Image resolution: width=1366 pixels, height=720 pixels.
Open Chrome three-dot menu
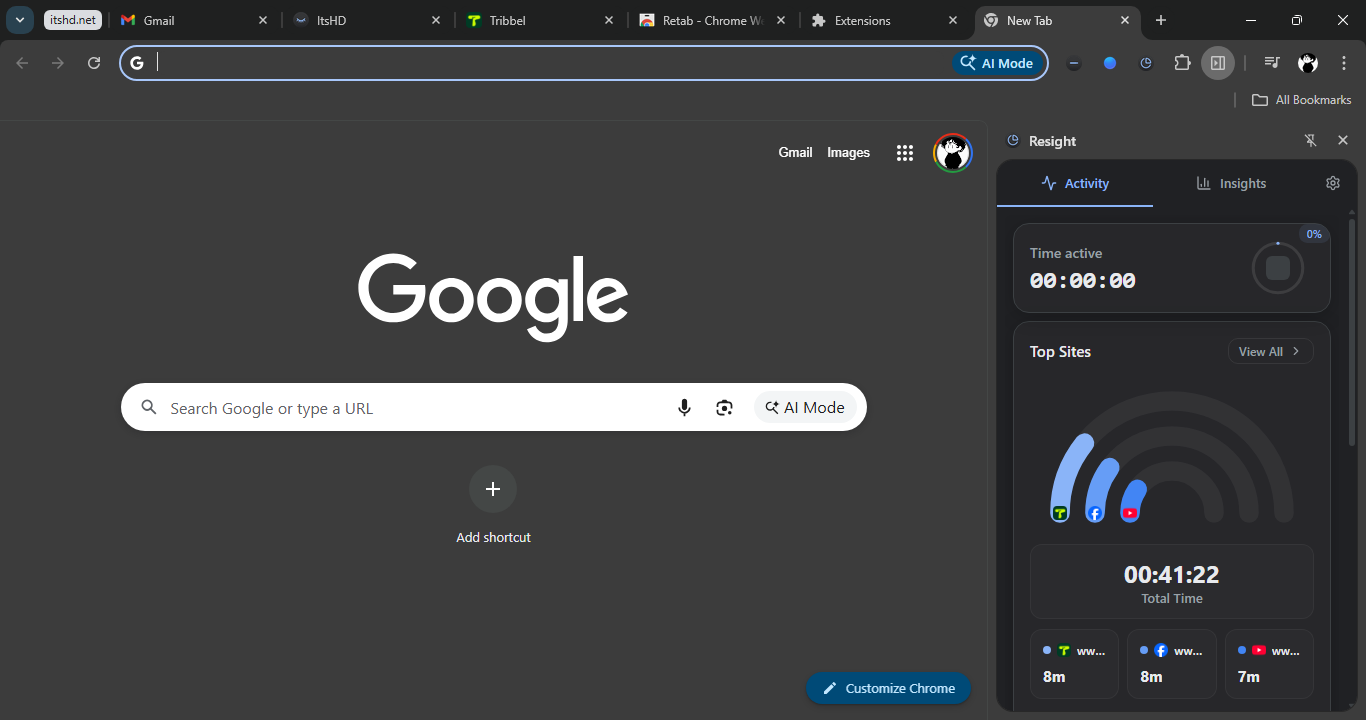1344,63
